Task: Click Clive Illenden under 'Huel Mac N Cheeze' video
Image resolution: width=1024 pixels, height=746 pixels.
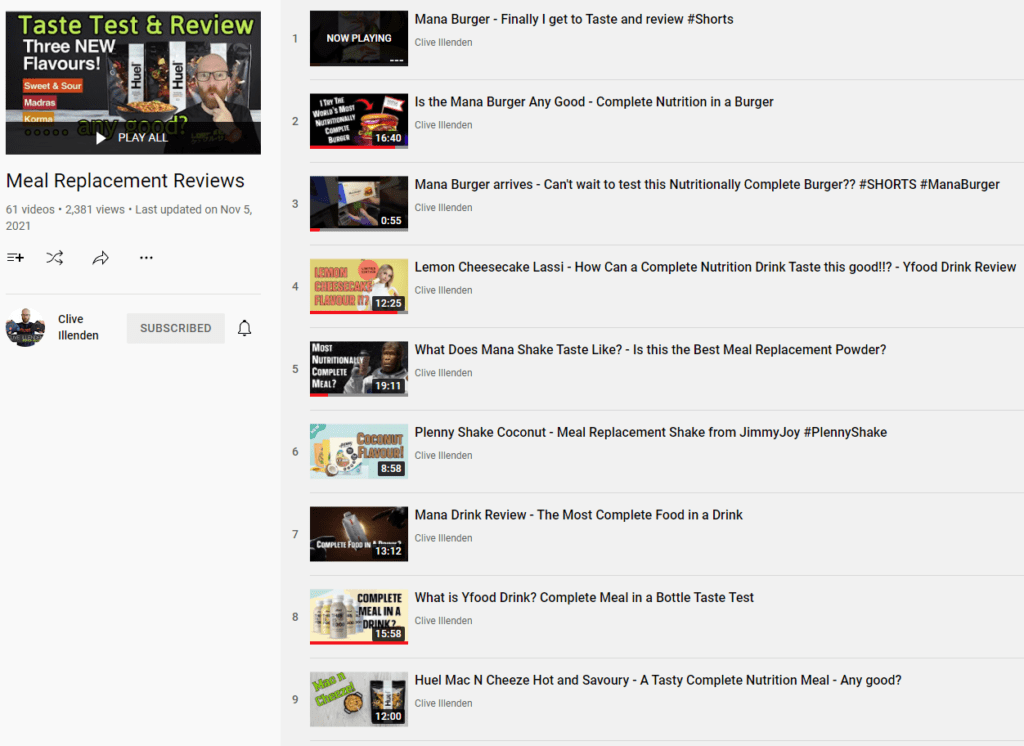Action: [443, 704]
